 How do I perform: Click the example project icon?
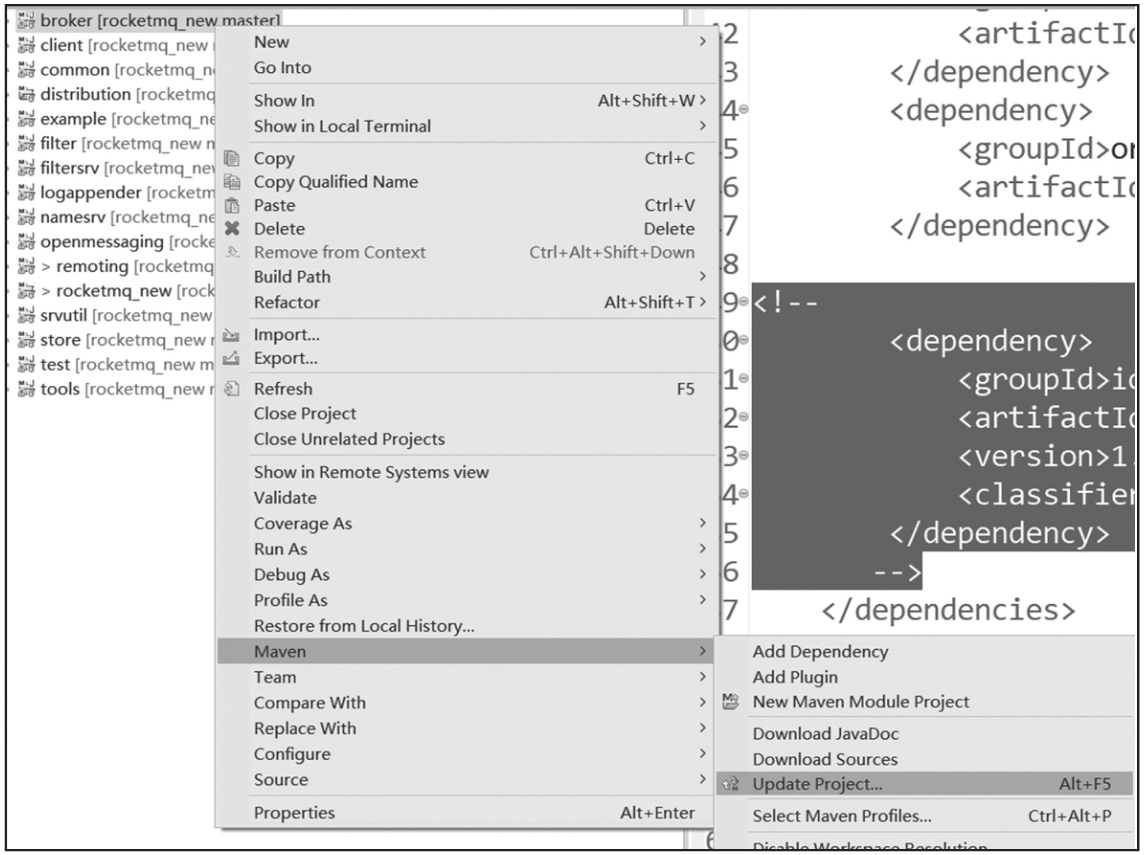click(26, 119)
